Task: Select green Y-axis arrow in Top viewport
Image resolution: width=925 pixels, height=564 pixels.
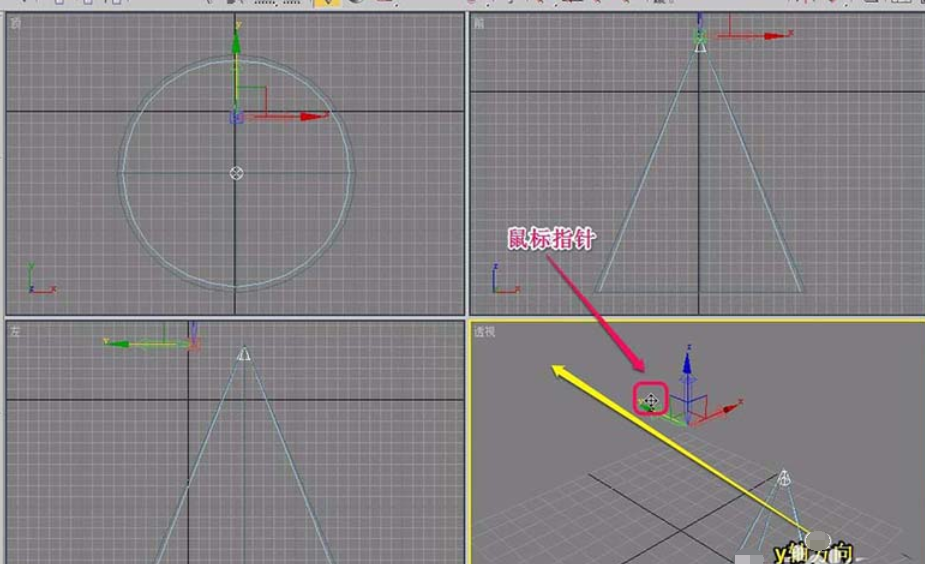Action: tap(236, 40)
